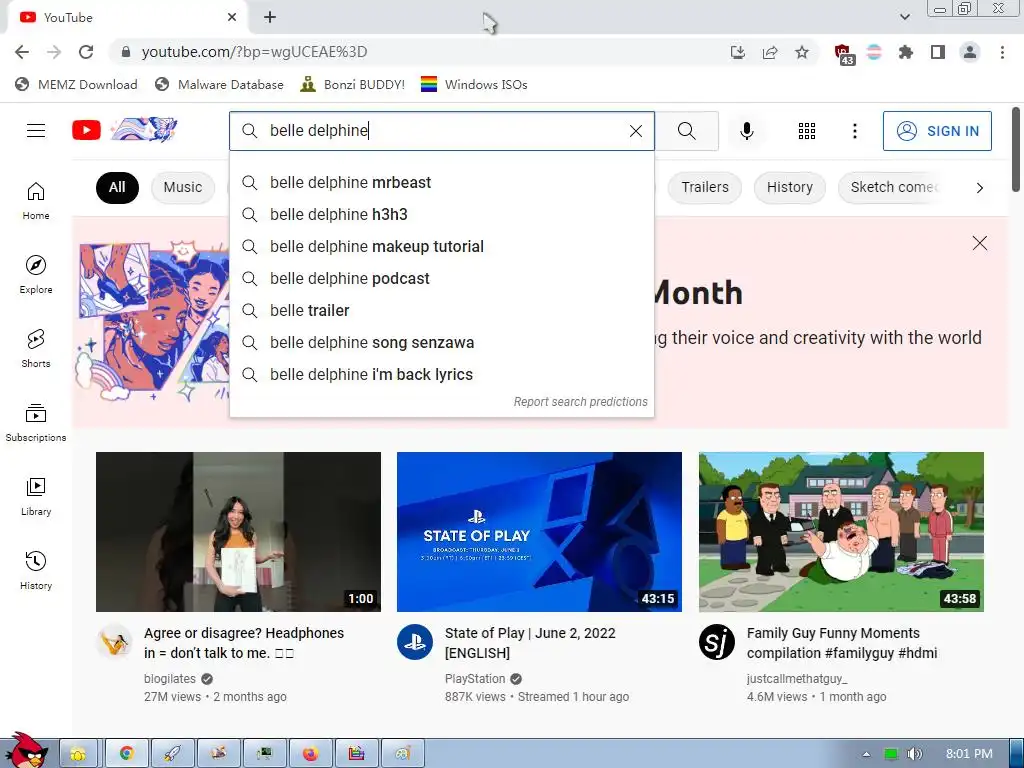Choose suggestion belle delphine mrbeast
This screenshot has height=768, width=1024.
click(441, 182)
